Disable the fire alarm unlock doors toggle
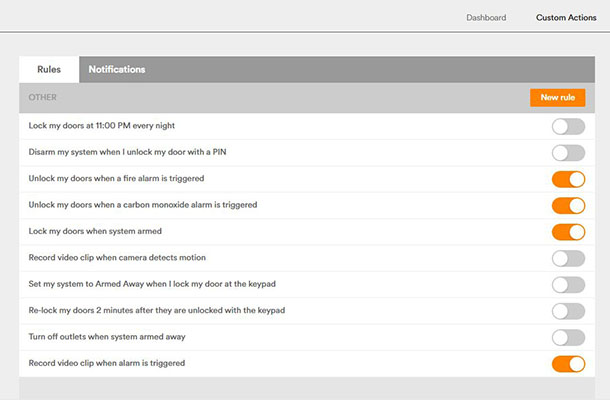Viewport: 610px width, 400px height. [x=568, y=179]
